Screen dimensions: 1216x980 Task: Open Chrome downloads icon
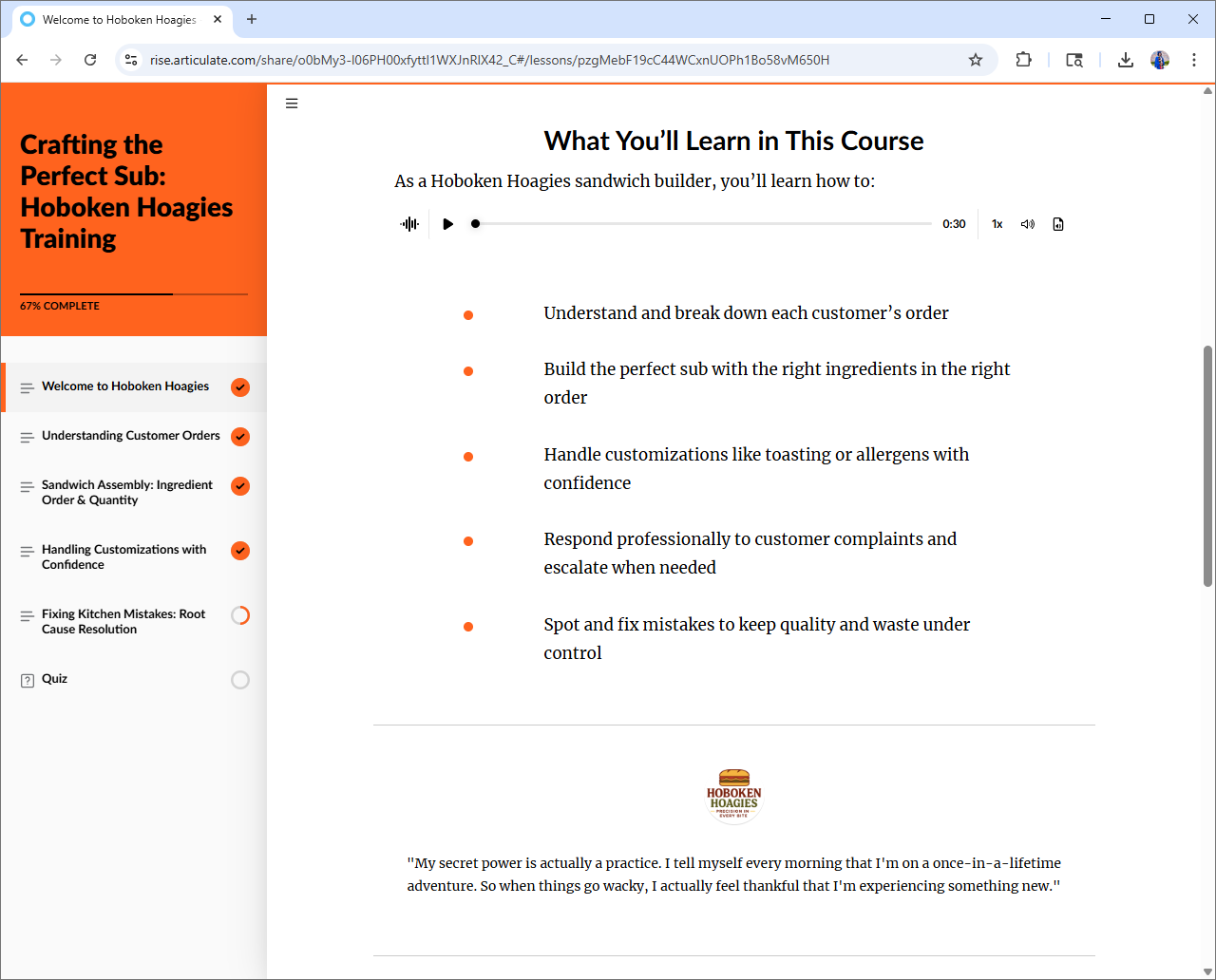(1125, 60)
